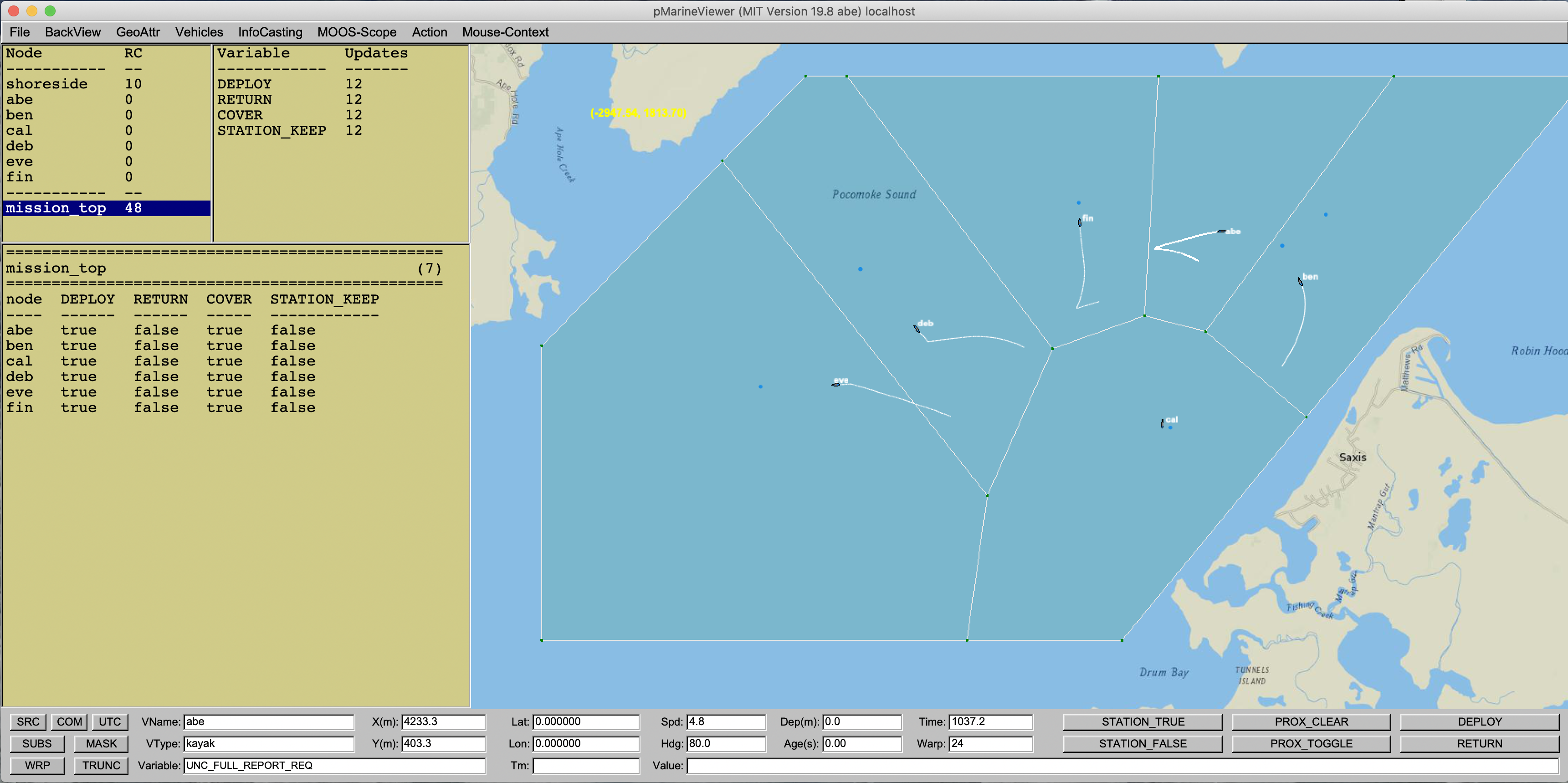Toggle the WRP button
This screenshot has height=783, width=1568.
click(x=37, y=765)
